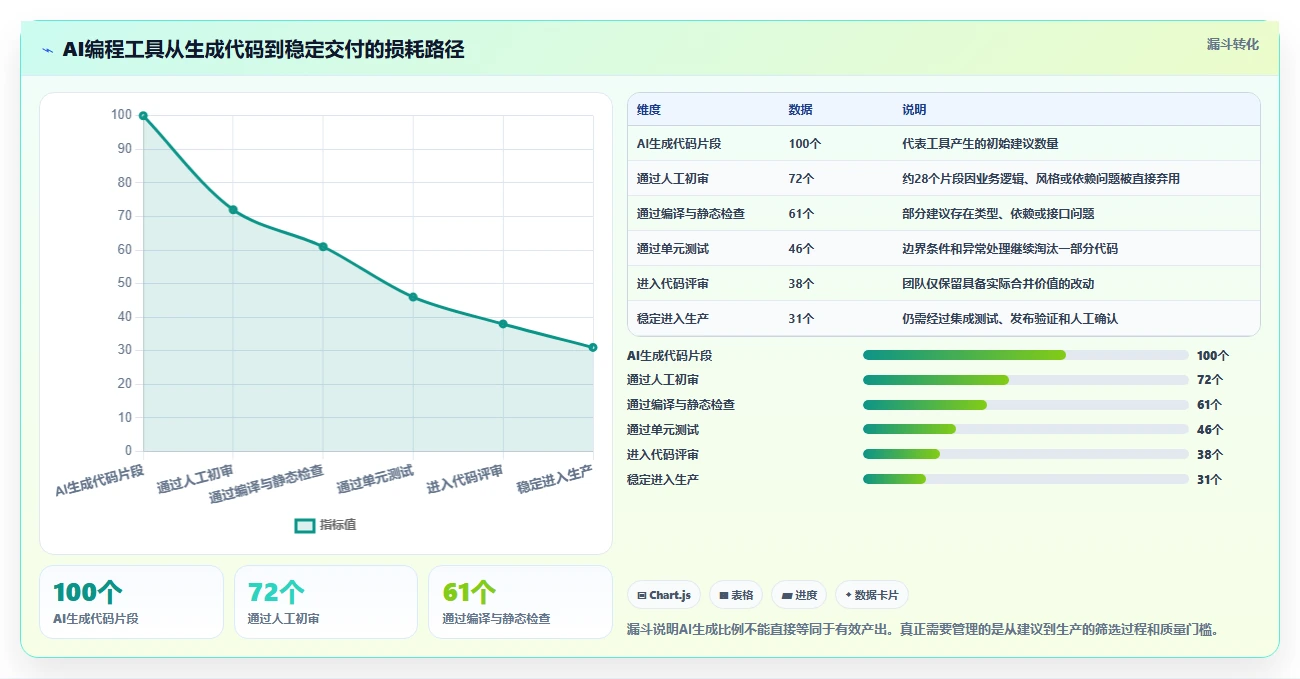Open the 61个 通过编译与静态检查 stat card
Viewport: 1300px width, 679px height.
520,602
